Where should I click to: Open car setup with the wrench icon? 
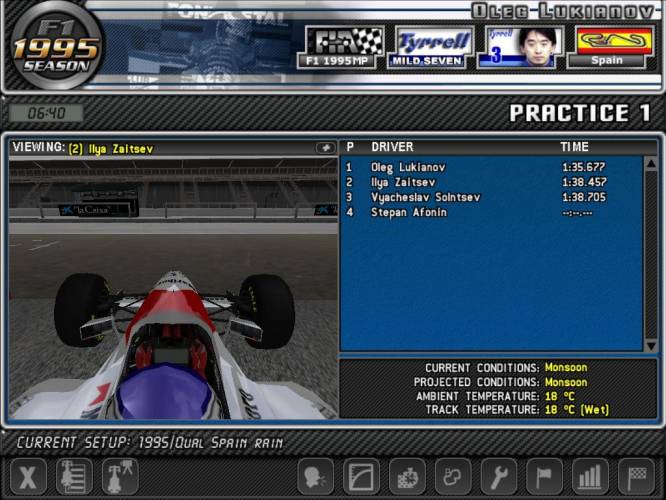(x=499, y=476)
